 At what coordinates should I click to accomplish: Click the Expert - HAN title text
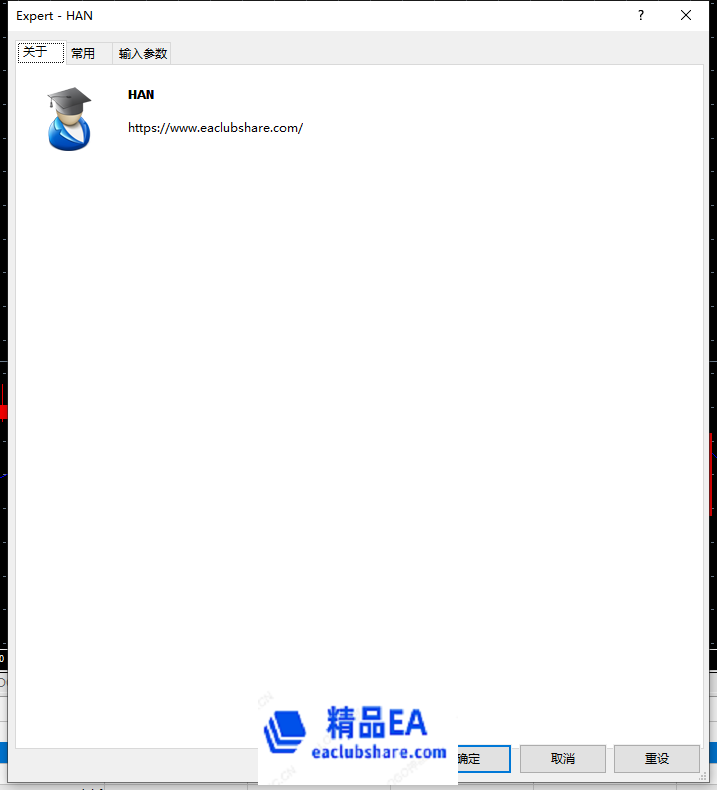[54, 16]
